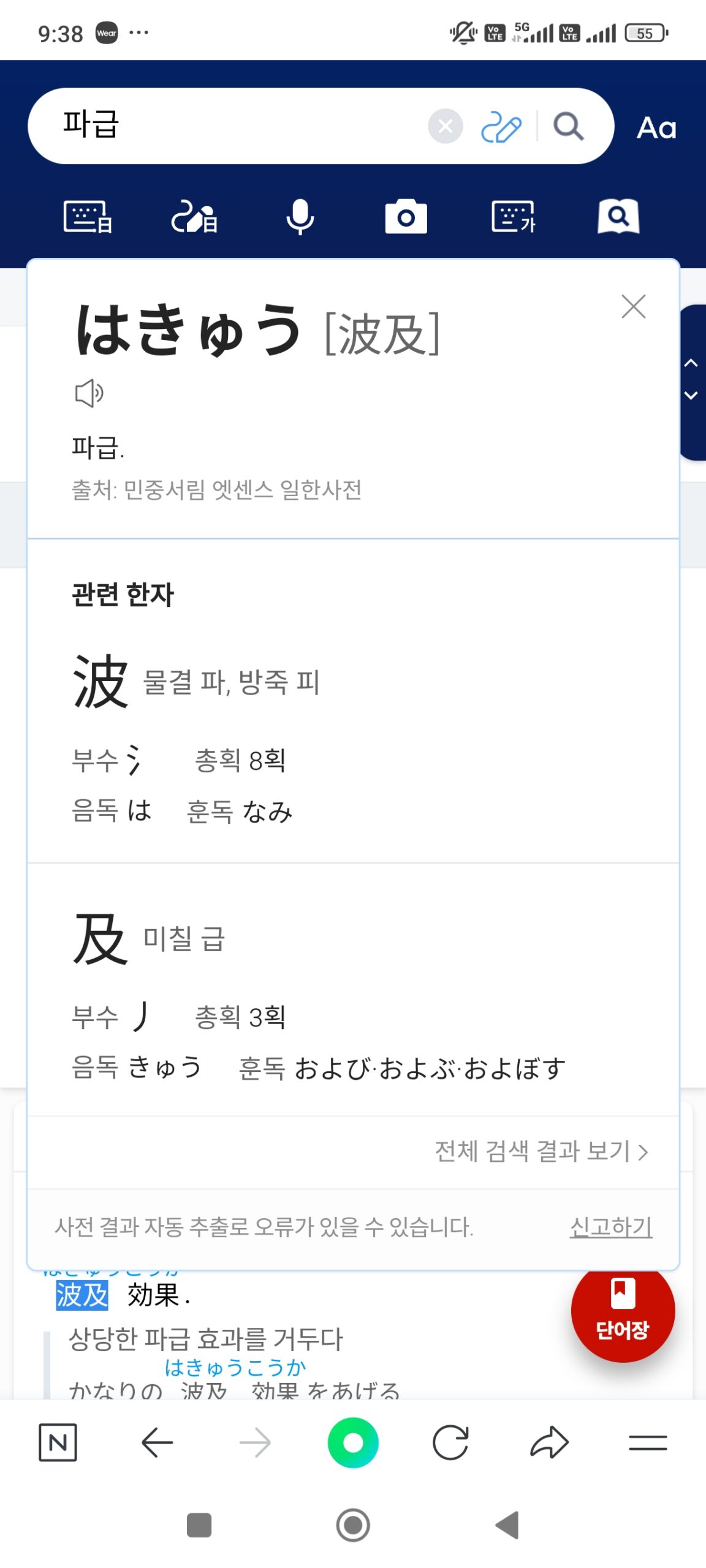
Task: Switch to the Korean keyboard input
Action: (x=513, y=217)
